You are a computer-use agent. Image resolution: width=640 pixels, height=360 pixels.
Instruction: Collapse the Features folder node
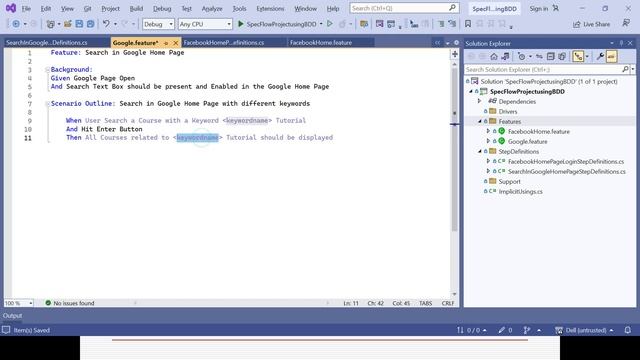pyautogui.click(x=480, y=121)
